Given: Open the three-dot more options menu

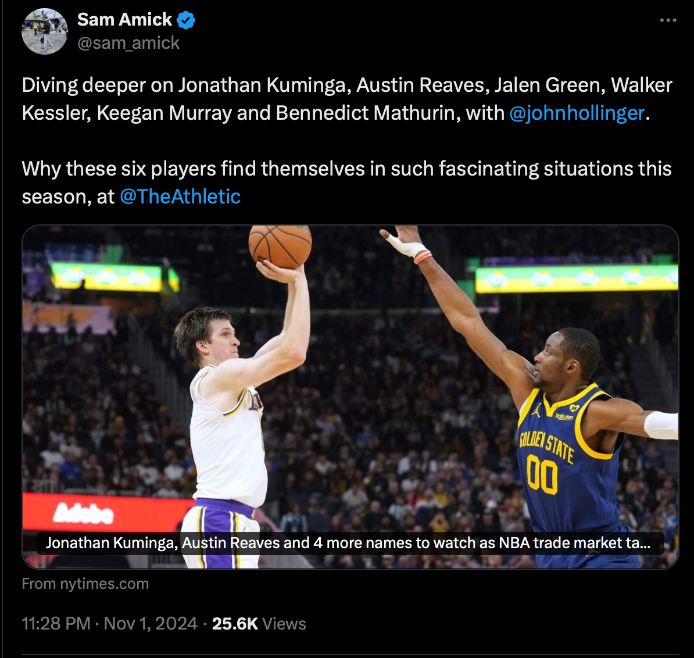Looking at the screenshot, I should (x=668, y=20).
